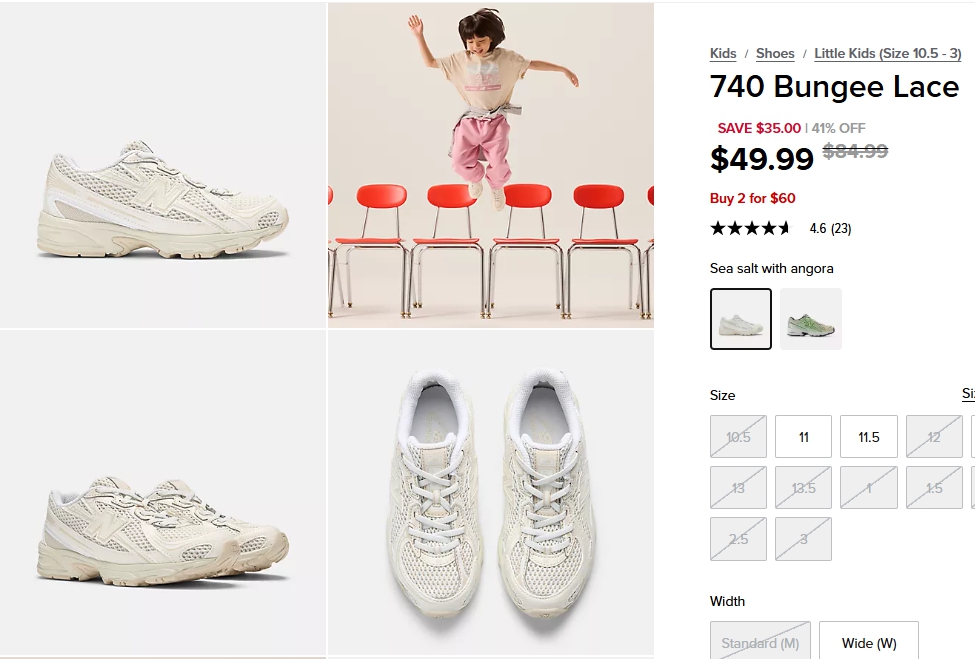Image resolution: width=975 pixels, height=659 pixels.
Task: Choose size 11.5
Action: [868, 437]
